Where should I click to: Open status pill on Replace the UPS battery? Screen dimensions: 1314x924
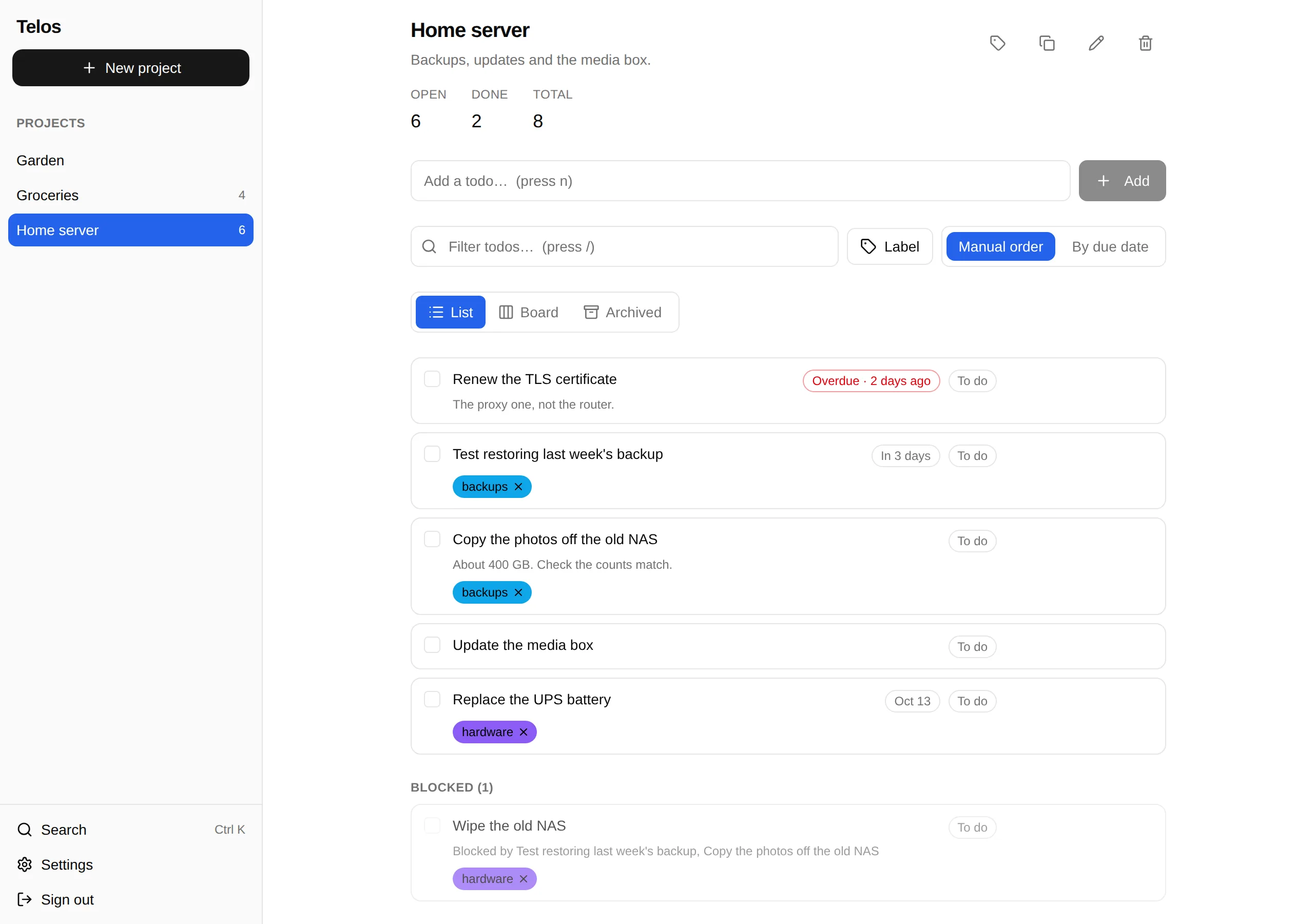[972, 701]
